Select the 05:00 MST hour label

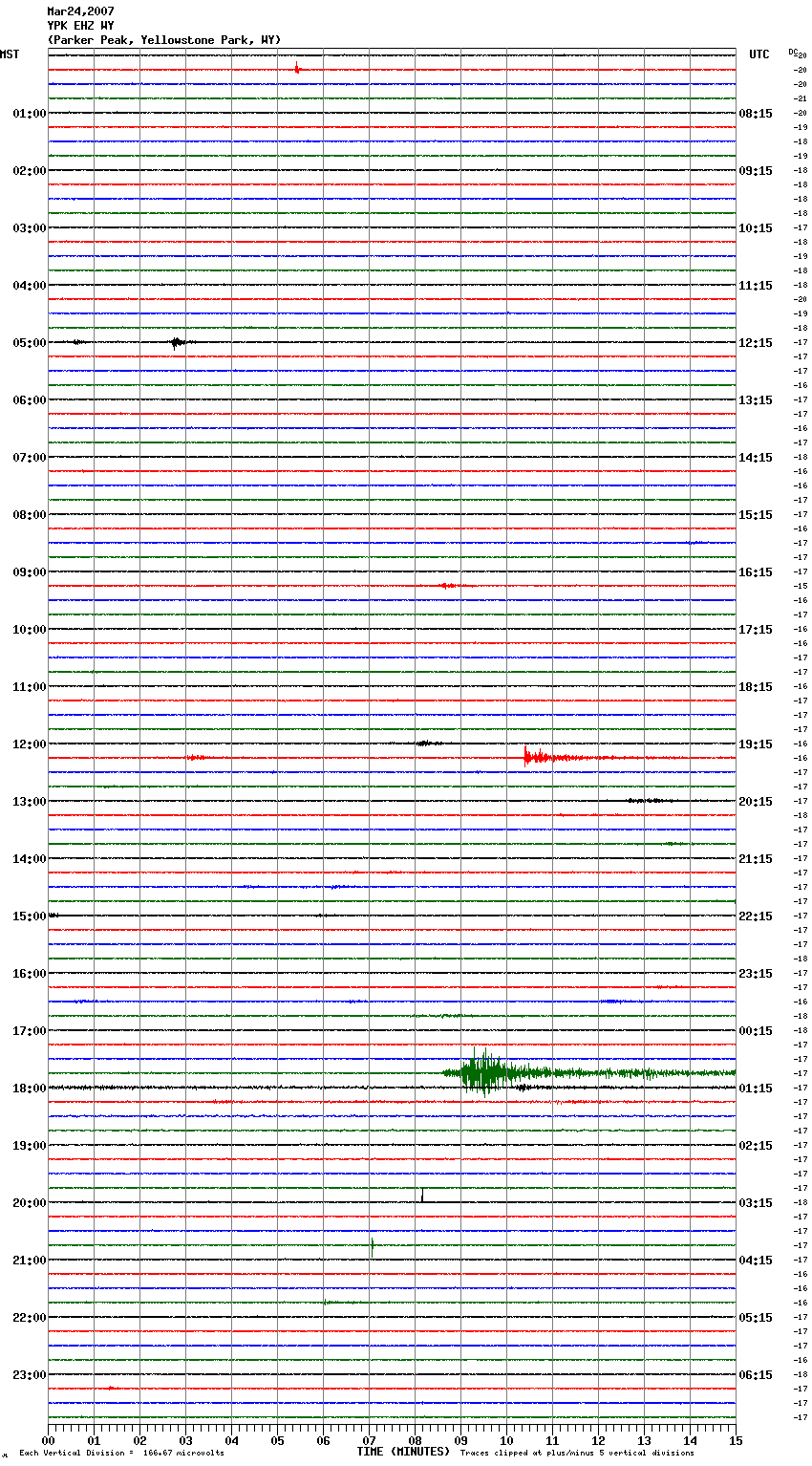pos(30,343)
